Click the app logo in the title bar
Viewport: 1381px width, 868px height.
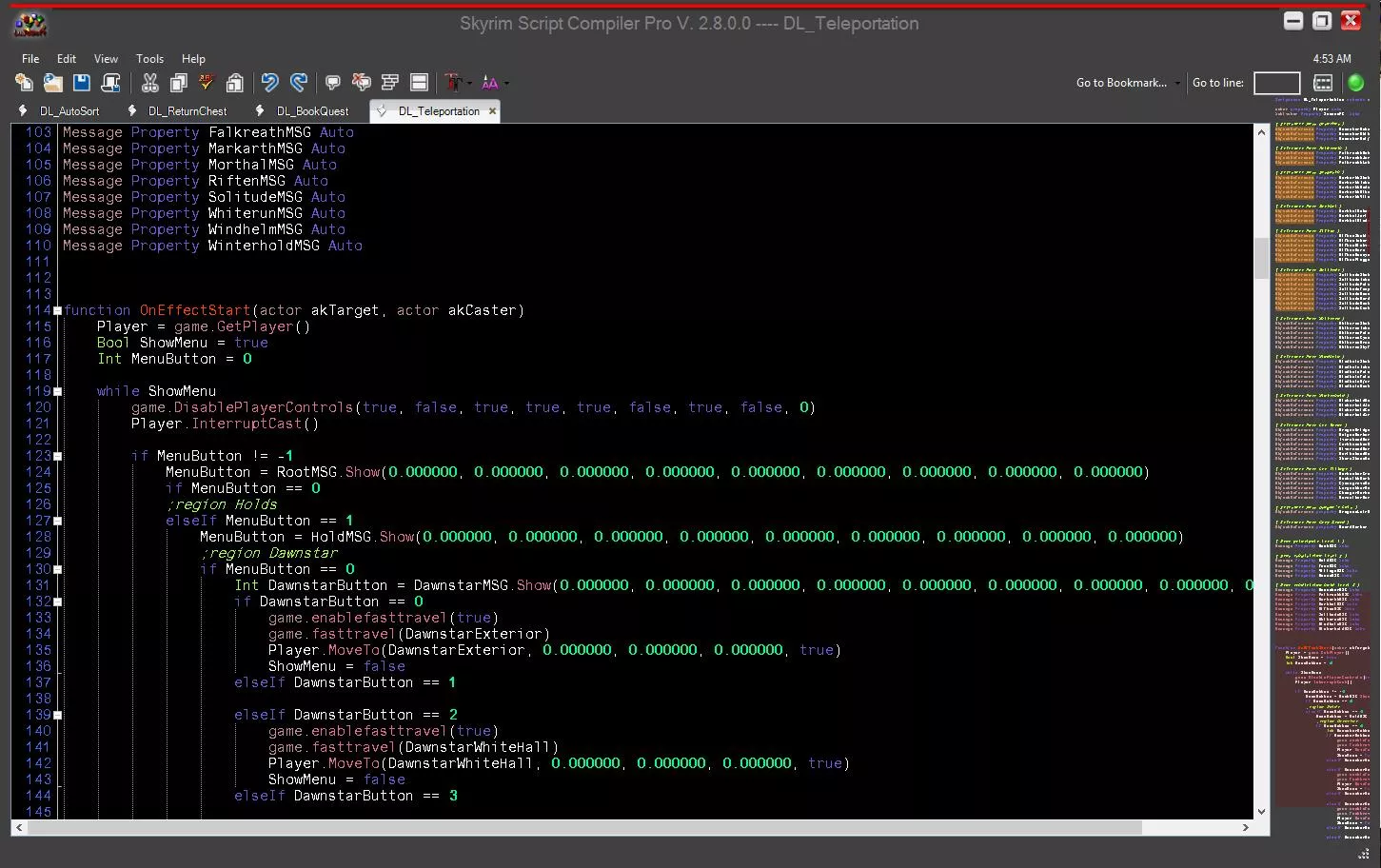click(x=30, y=24)
